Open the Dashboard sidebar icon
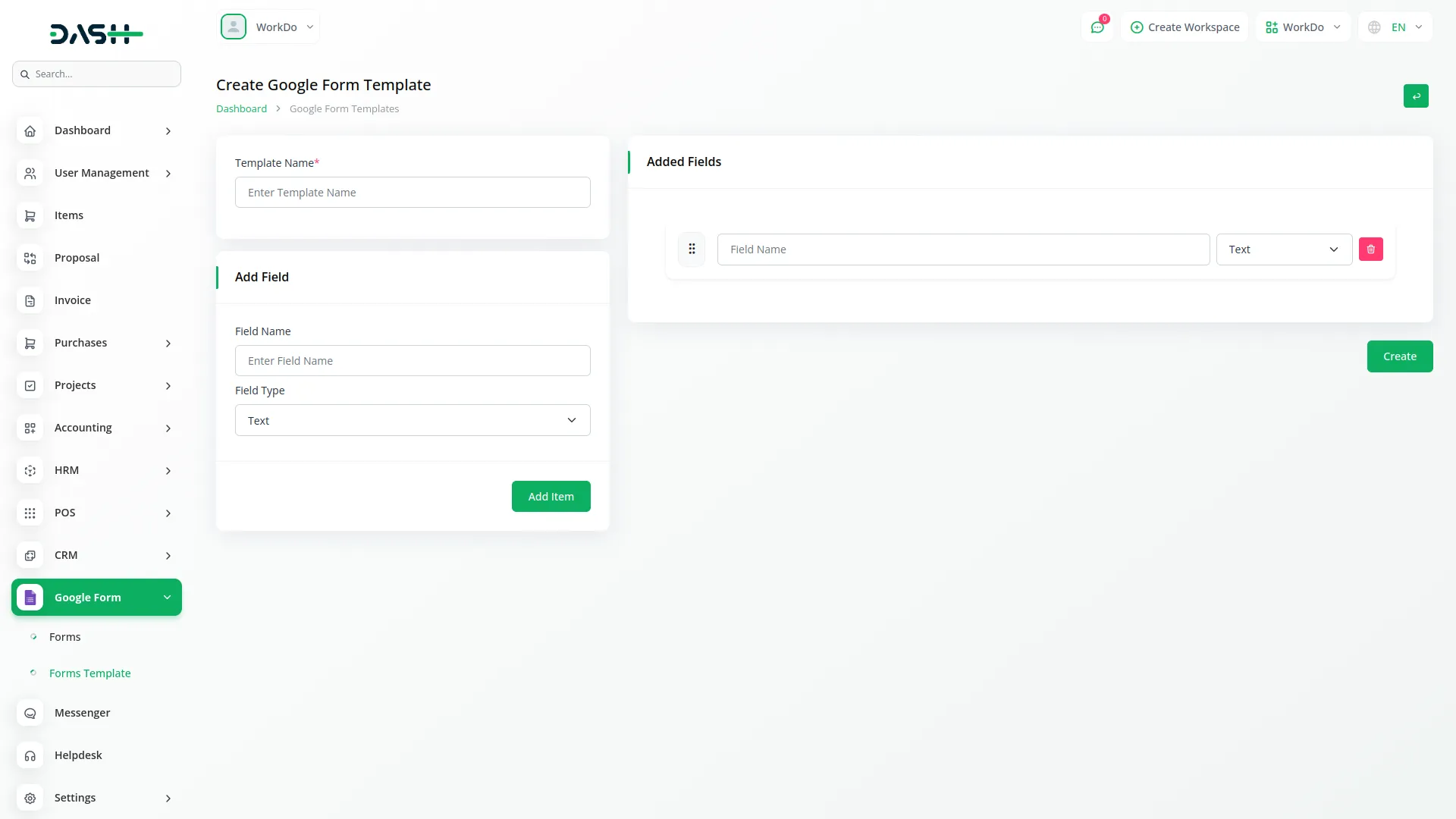Viewport: 1456px width, 819px height. click(30, 130)
